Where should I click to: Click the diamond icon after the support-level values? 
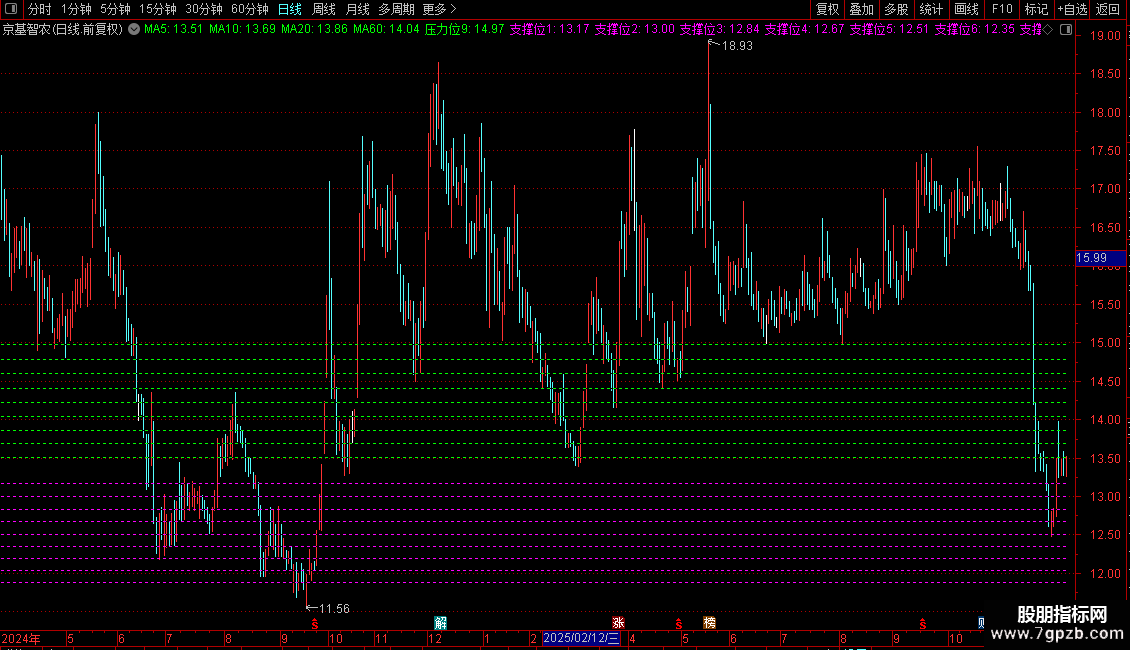click(1048, 30)
